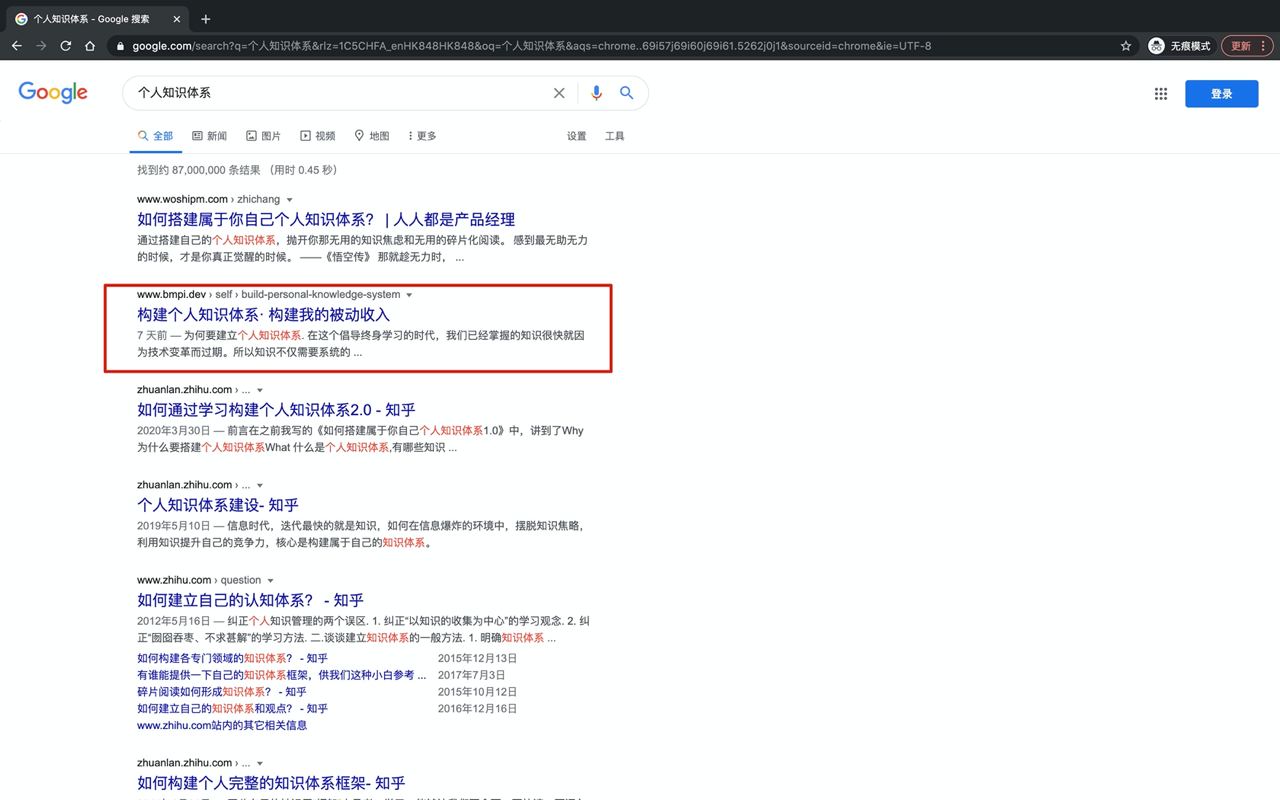Screen dimensions: 1280x800
Task: Reload the page
Action: click(66, 46)
